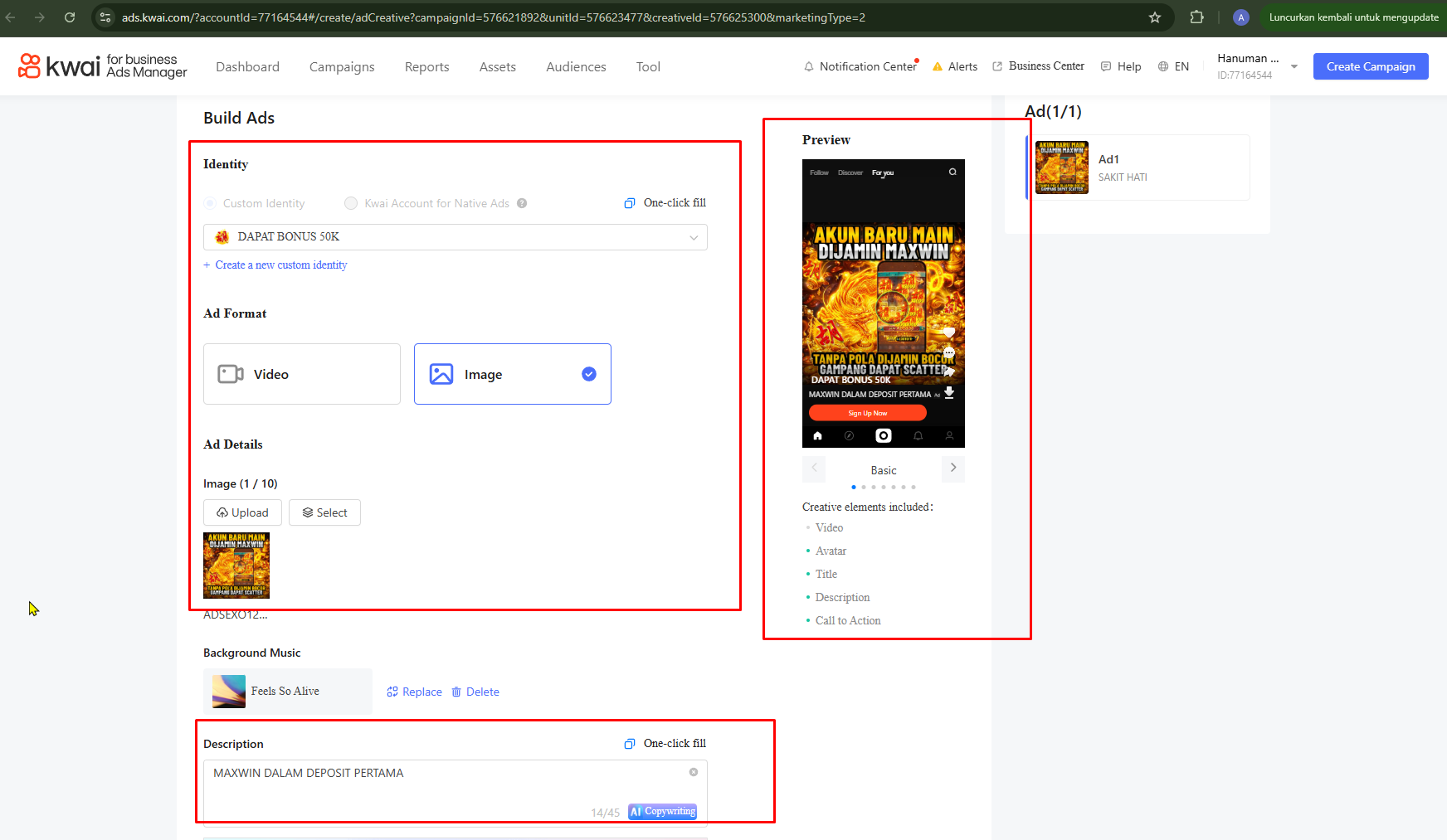The image size is (1447, 840).
Task: Open the Campaigns menu
Action: 342,66
